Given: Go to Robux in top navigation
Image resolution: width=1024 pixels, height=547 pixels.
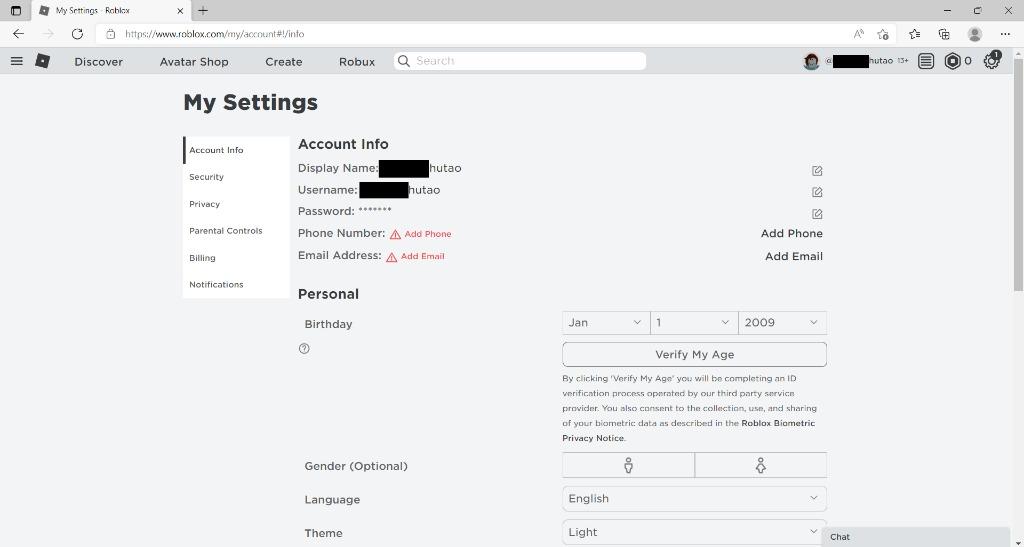Looking at the screenshot, I should click(357, 61).
